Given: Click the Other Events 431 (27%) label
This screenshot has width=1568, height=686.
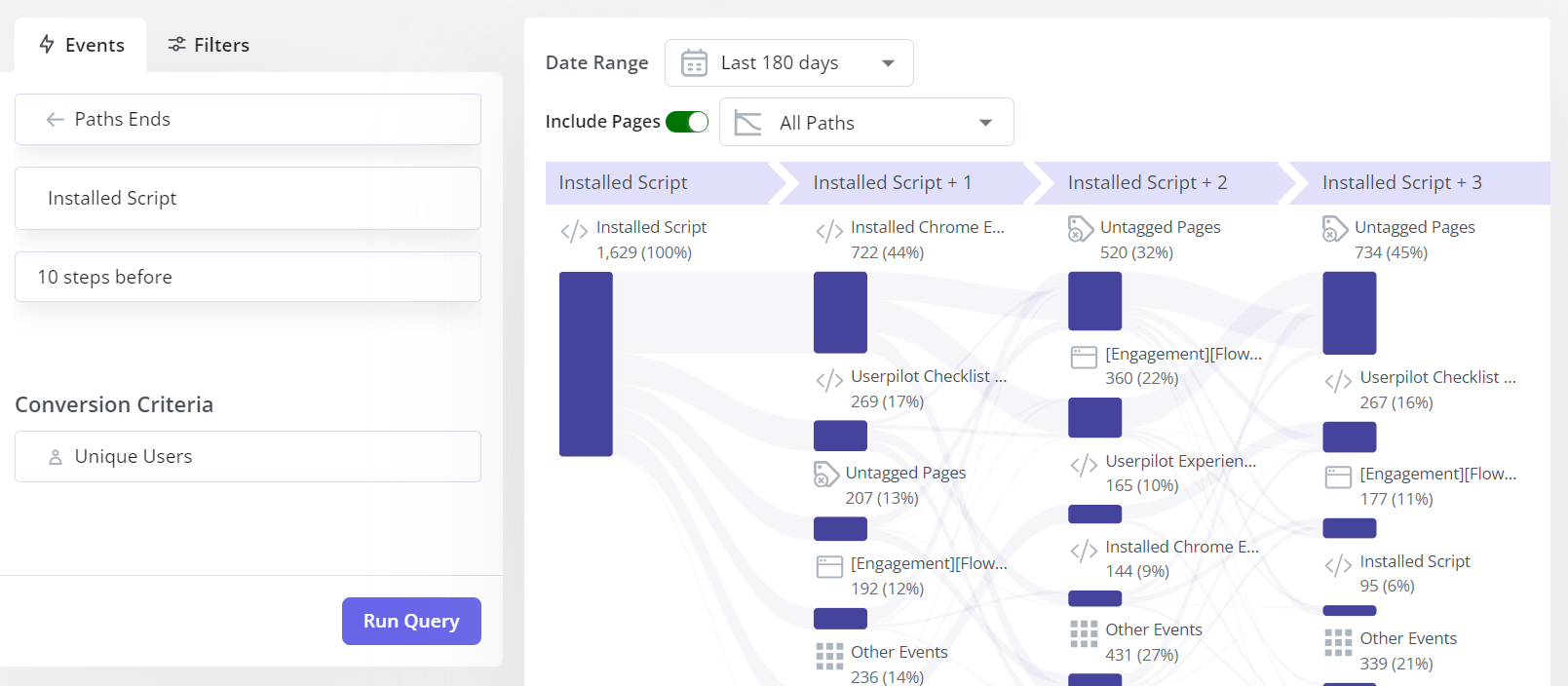Looking at the screenshot, I should [x=1154, y=642].
